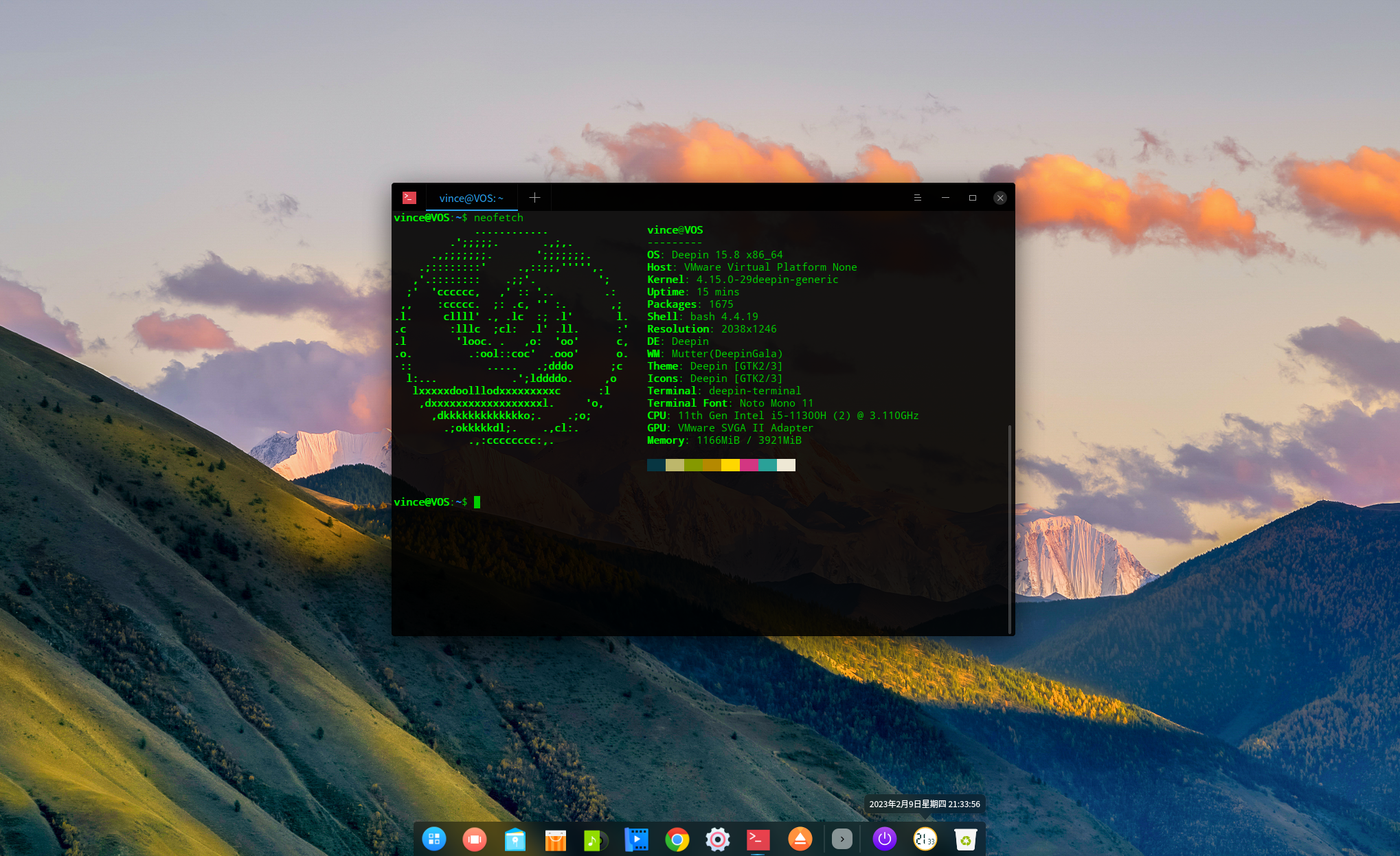Open Deepin File Manager in dock
The height and width of the screenshot is (856, 1400).
(515, 839)
